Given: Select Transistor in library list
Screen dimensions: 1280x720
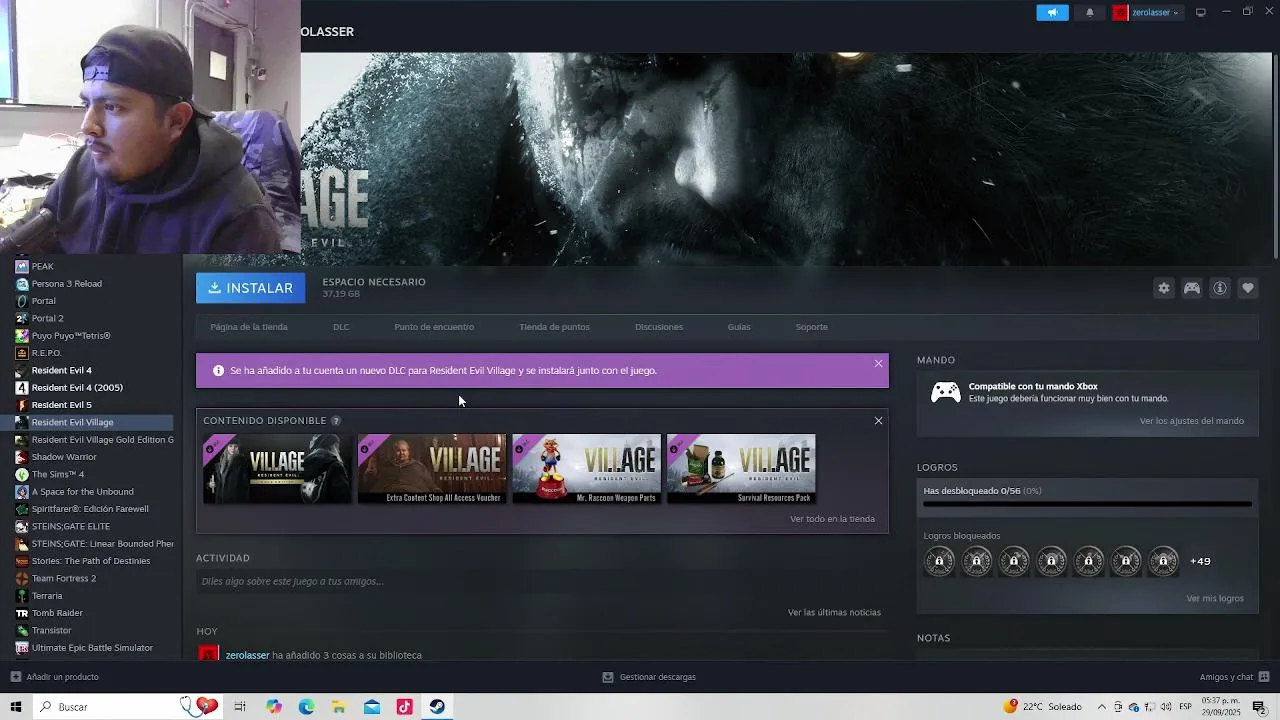Looking at the screenshot, I should tap(52, 630).
